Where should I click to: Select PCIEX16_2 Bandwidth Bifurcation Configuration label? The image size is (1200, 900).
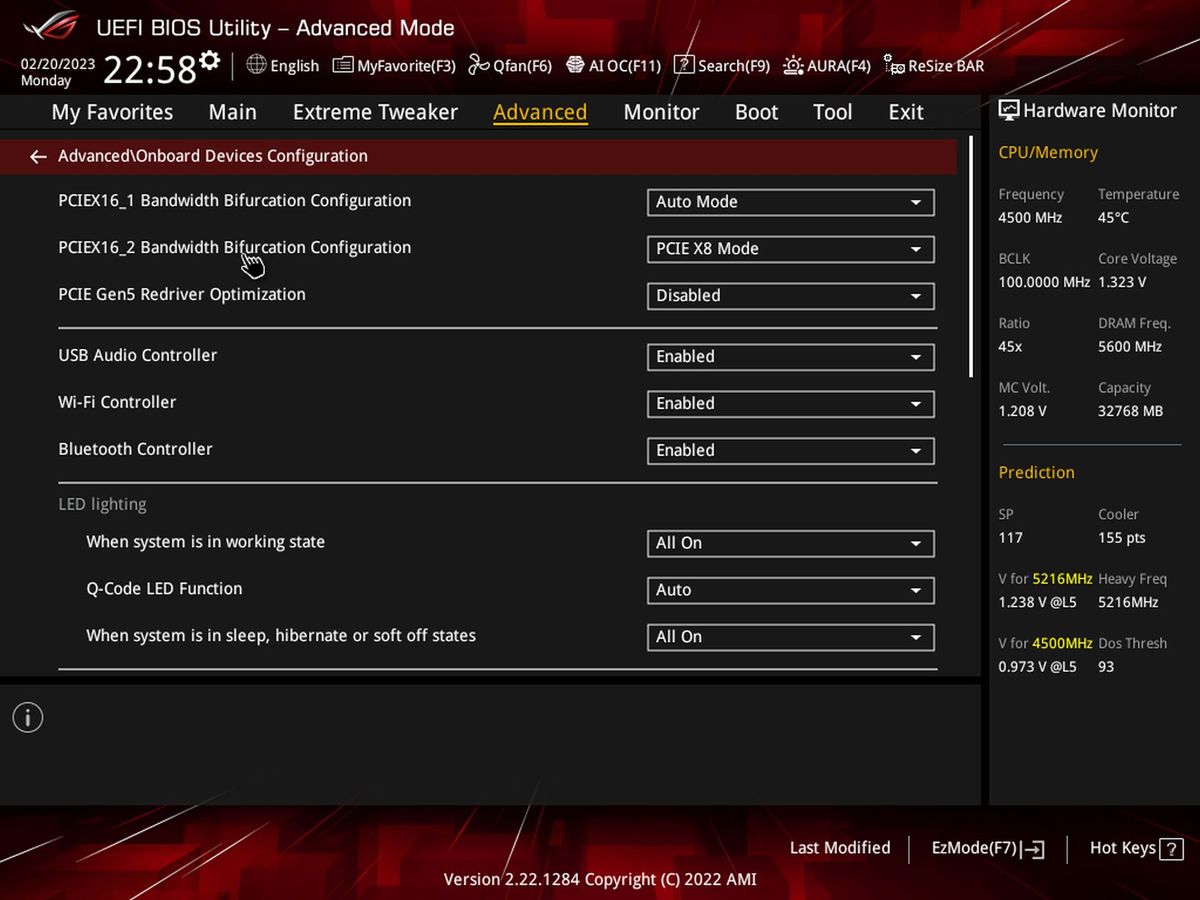click(235, 248)
